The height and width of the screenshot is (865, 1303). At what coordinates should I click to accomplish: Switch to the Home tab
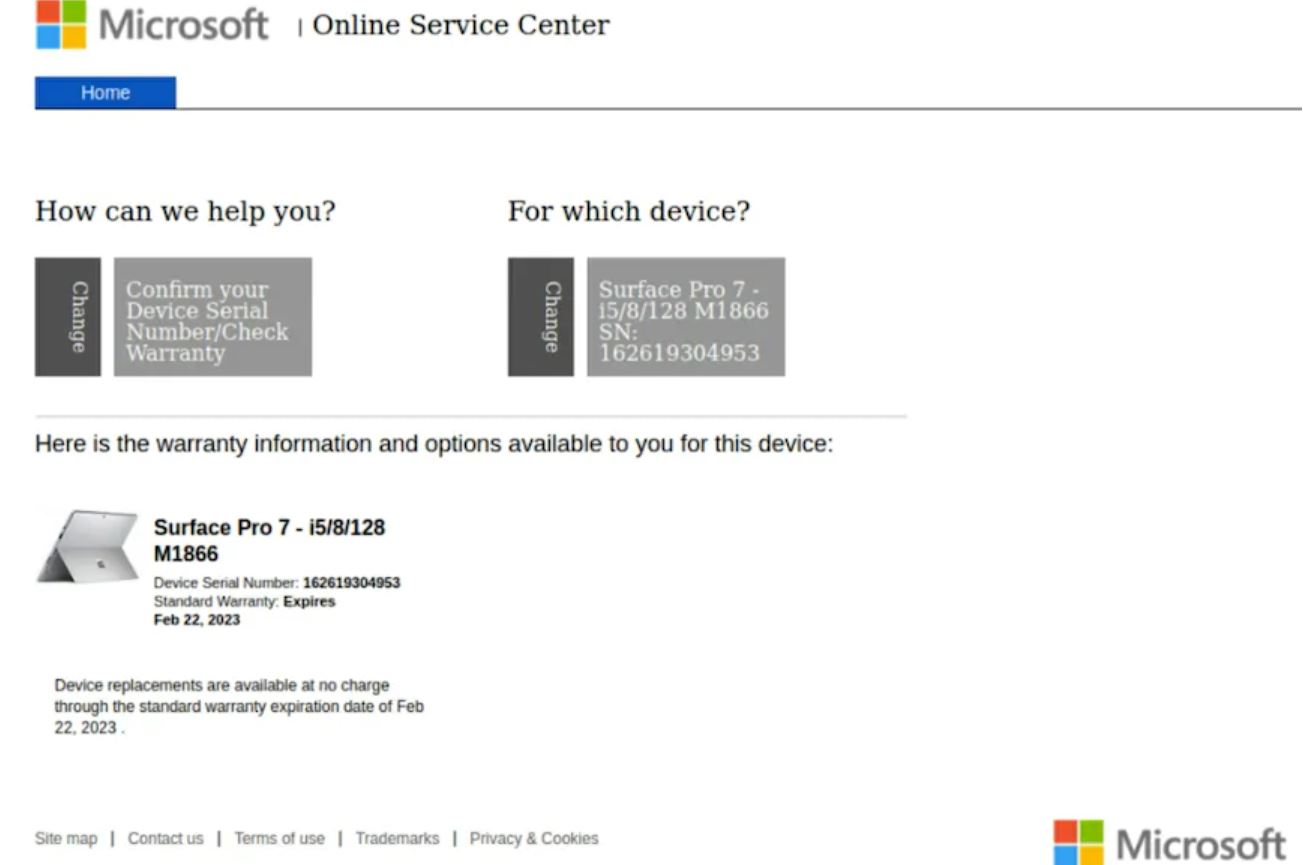tap(104, 92)
